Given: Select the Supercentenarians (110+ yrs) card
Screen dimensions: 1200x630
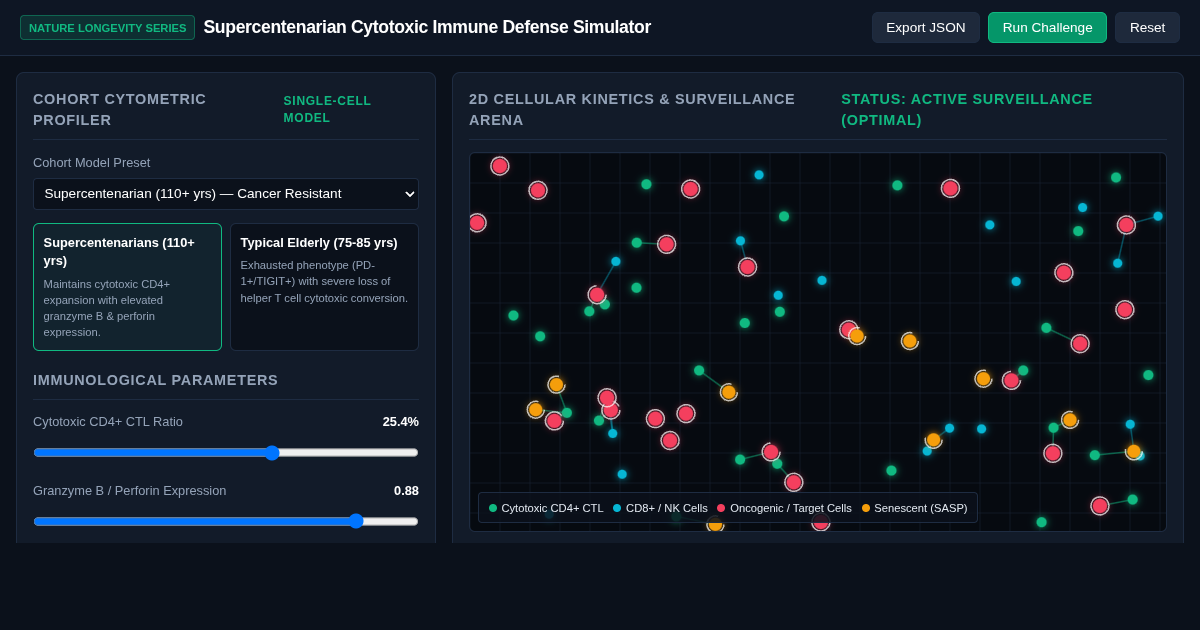Looking at the screenshot, I should pyautogui.click(x=127, y=287).
